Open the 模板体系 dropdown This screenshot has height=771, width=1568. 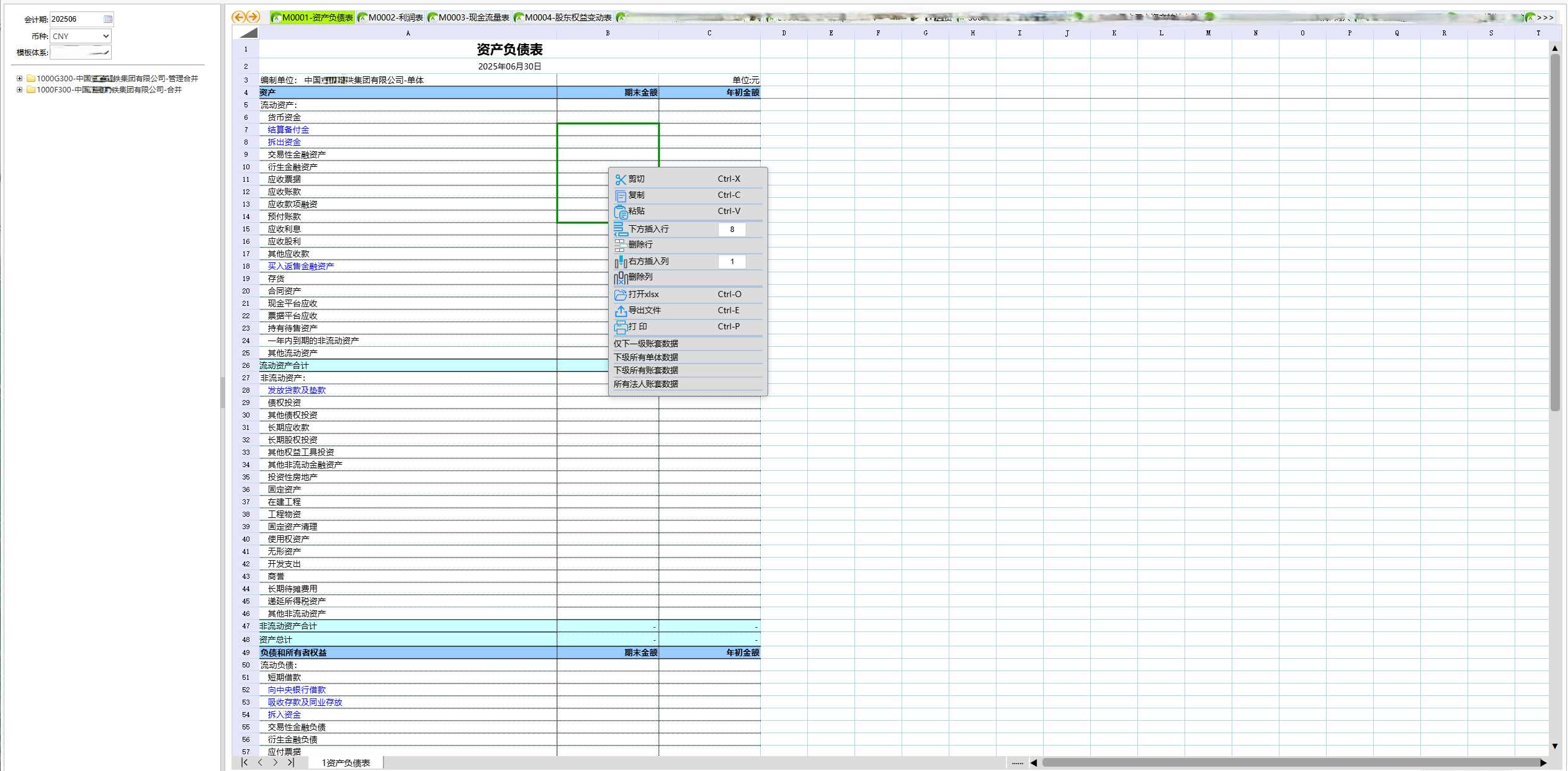(81, 53)
